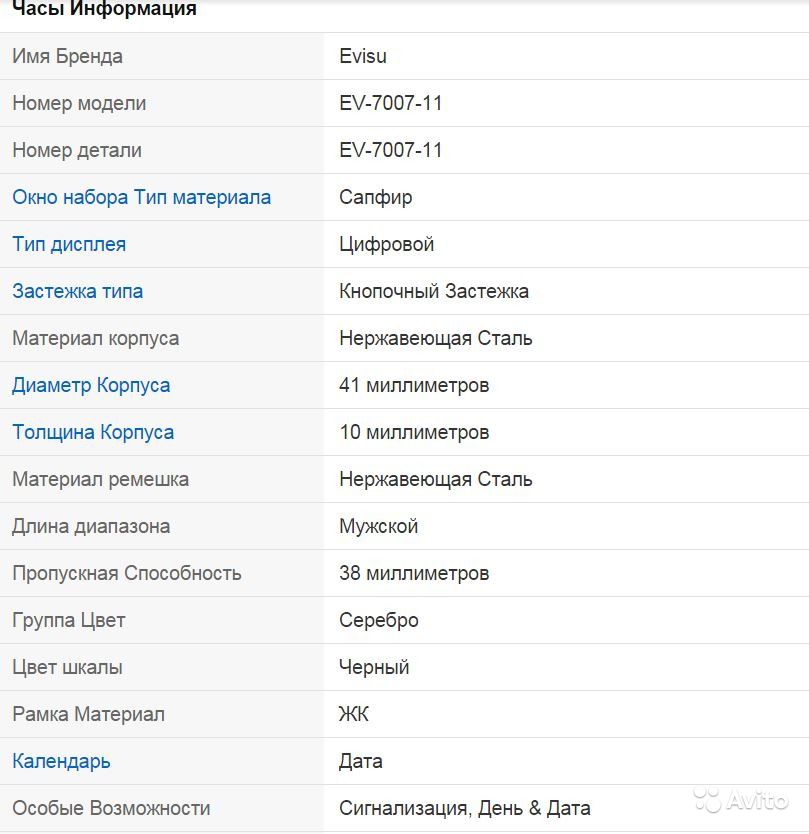Click the '38 миллиметров' value
The height and width of the screenshot is (834, 809).
pyautogui.click(x=414, y=573)
